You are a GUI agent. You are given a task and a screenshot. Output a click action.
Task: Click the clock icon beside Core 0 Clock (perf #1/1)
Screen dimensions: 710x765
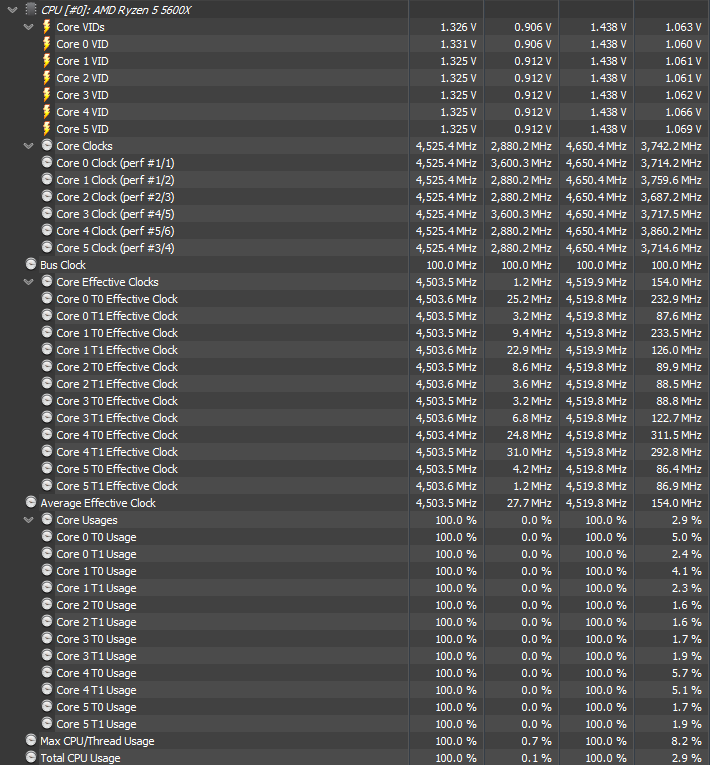pos(47,162)
